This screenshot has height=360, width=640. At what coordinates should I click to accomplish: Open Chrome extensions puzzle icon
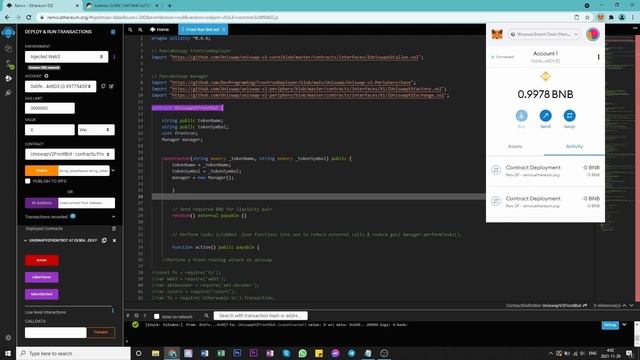coord(611,18)
